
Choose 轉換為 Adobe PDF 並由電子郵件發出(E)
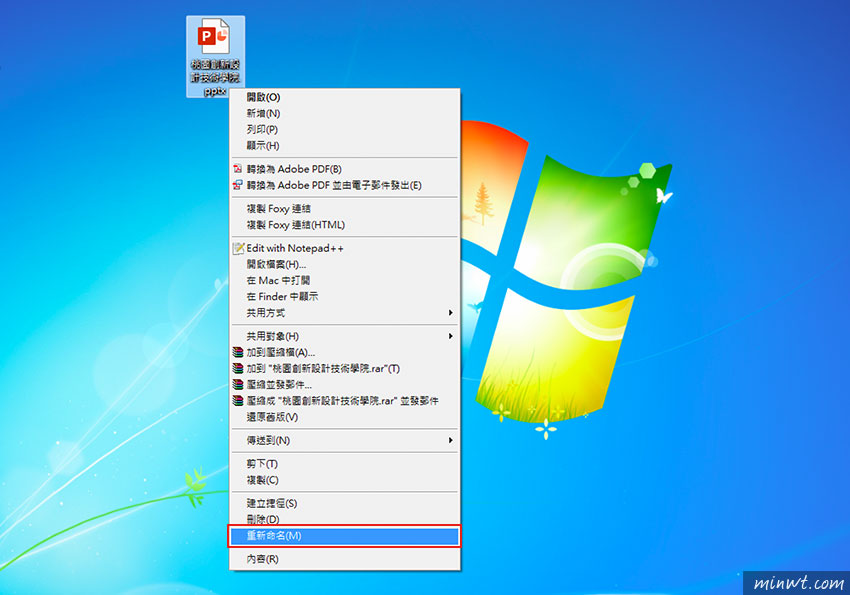point(345,185)
